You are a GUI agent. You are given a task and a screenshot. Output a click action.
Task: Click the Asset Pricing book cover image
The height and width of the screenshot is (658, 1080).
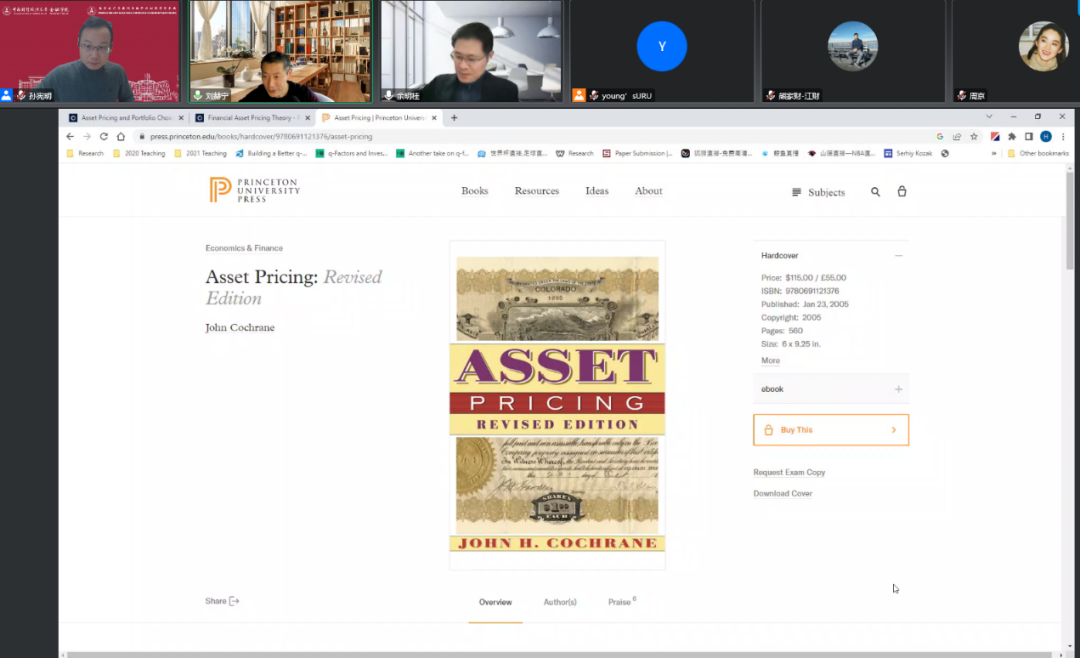tap(557, 404)
